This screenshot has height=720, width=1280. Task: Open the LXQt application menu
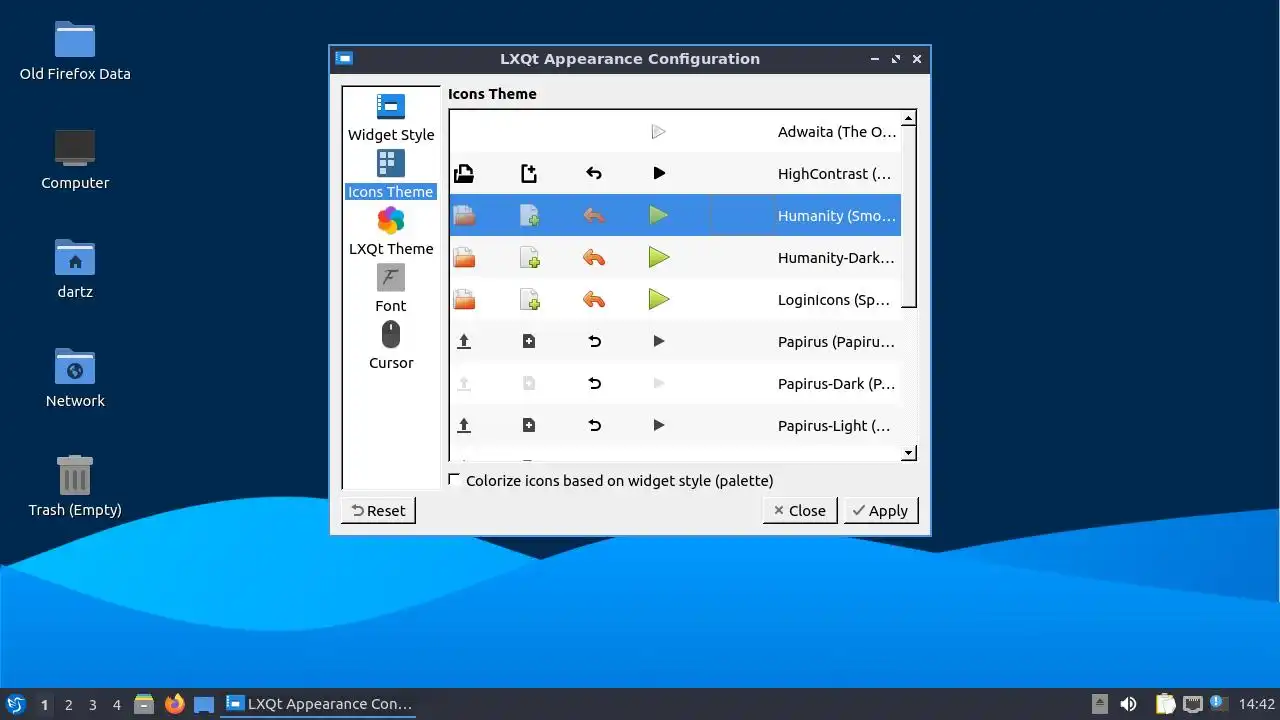[16, 704]
